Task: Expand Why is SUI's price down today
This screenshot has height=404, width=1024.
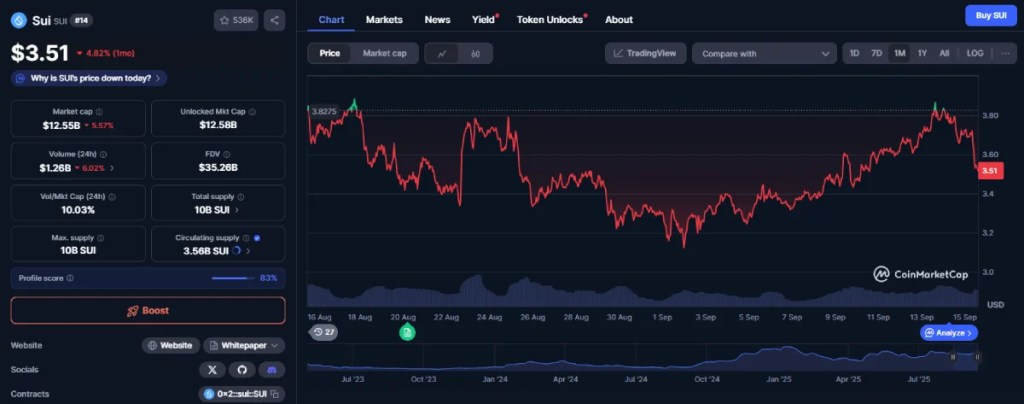Action: 88,77
